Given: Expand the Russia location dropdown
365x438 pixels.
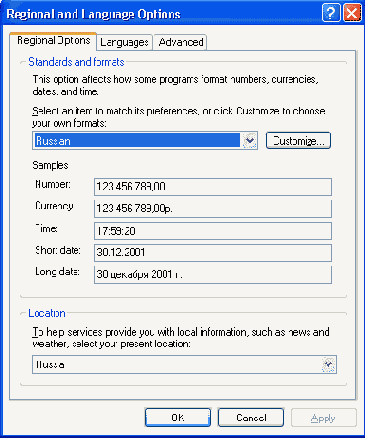Looking at the screenshot, I should pos(329,364).
